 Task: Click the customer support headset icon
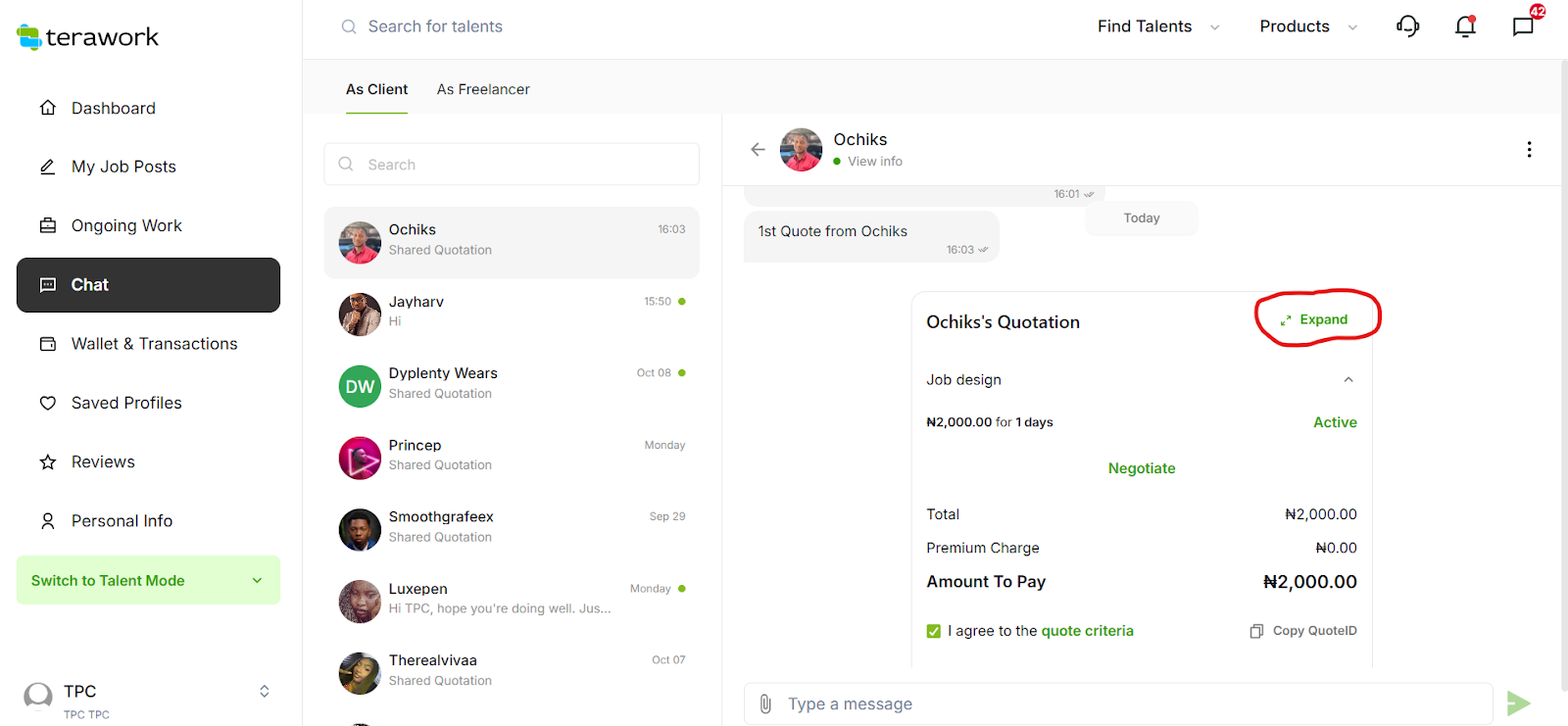[1407, 26]
